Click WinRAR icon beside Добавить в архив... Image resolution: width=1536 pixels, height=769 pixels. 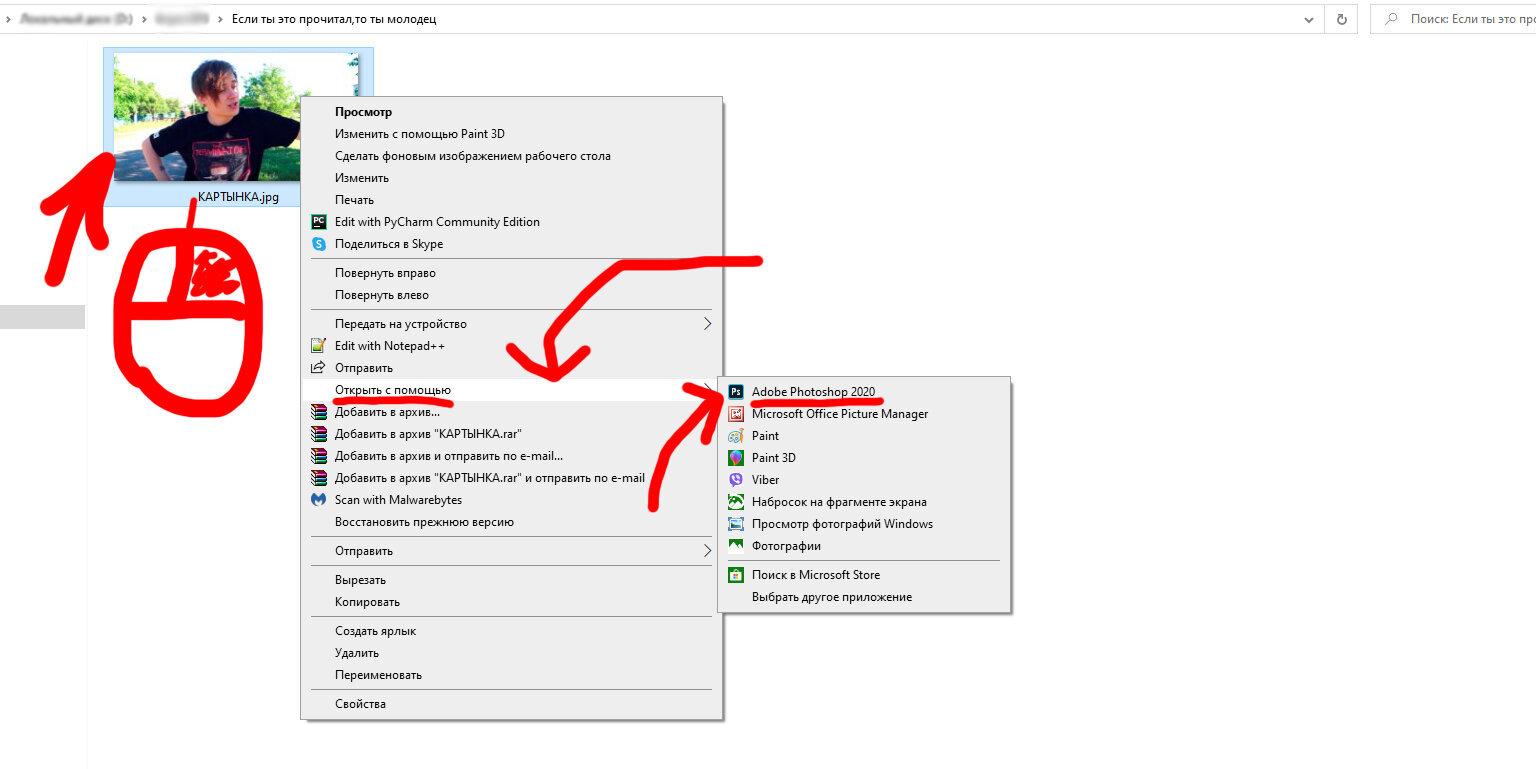pyautogui.click(x=319, y=412)
